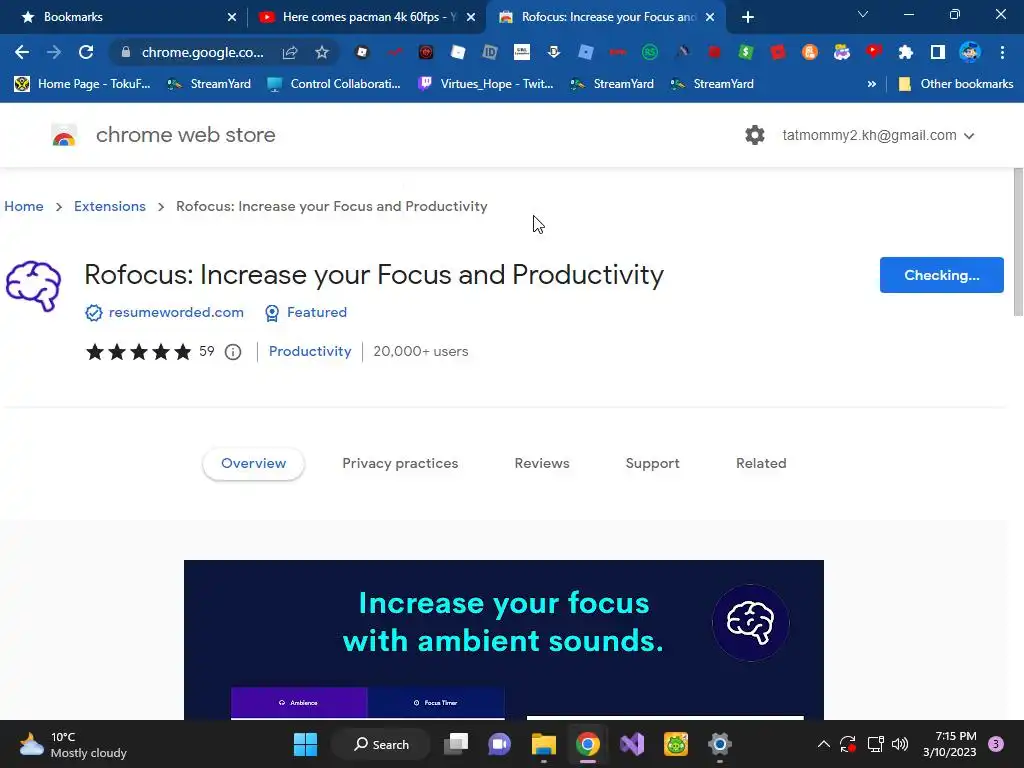Open the taskbar Search box
This screenshot has height=768, width=1024.
(381, 744)
